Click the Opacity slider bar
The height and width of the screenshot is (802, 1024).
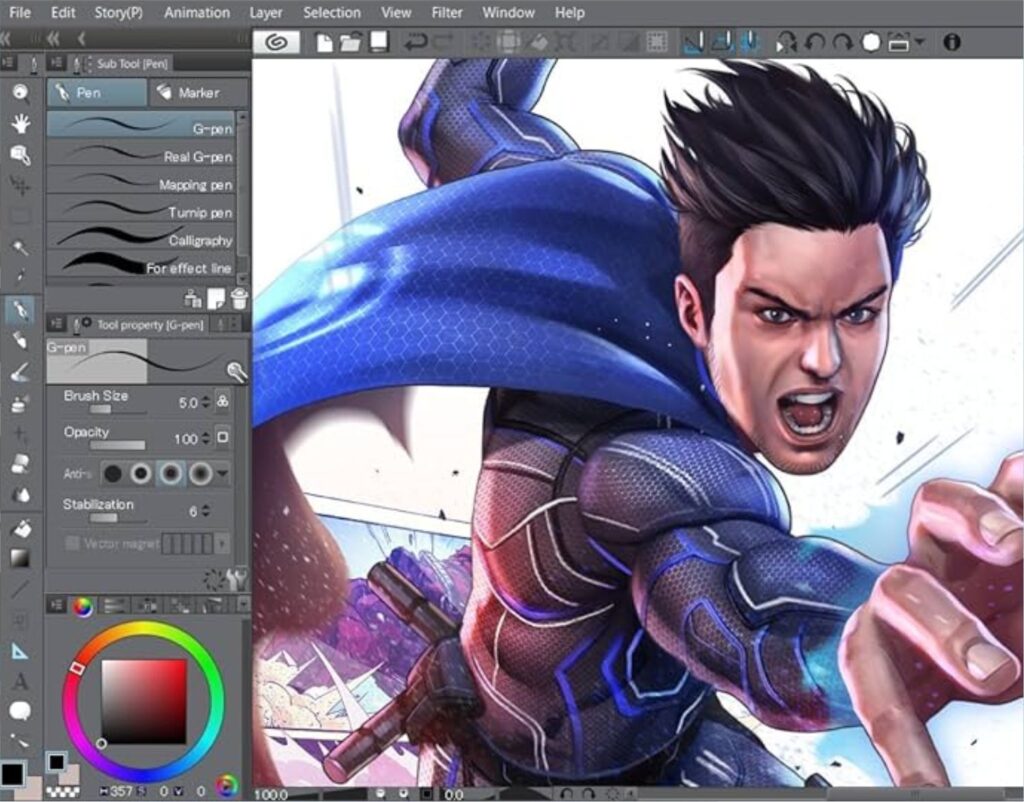[x=117, y=445]
